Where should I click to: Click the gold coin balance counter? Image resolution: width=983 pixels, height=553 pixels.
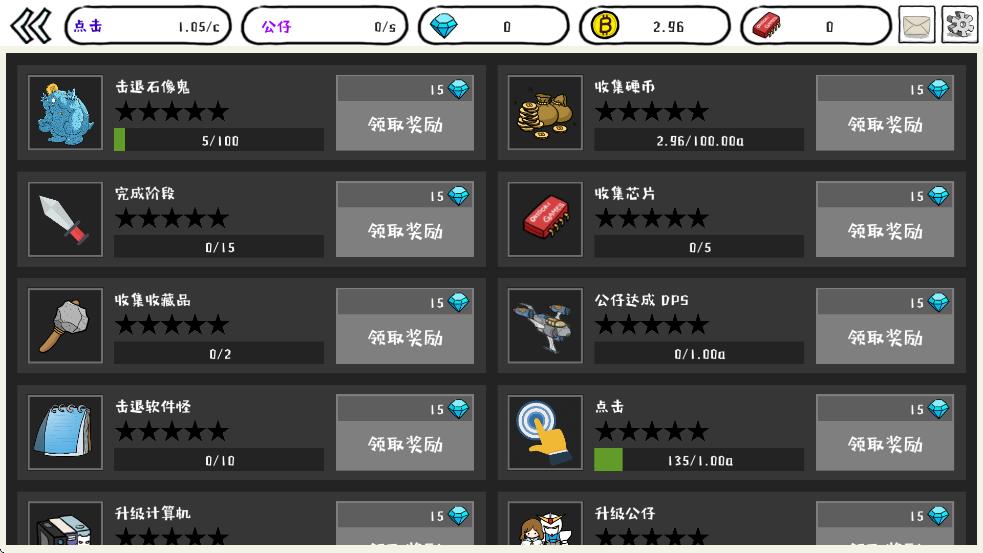click(654, 26)
